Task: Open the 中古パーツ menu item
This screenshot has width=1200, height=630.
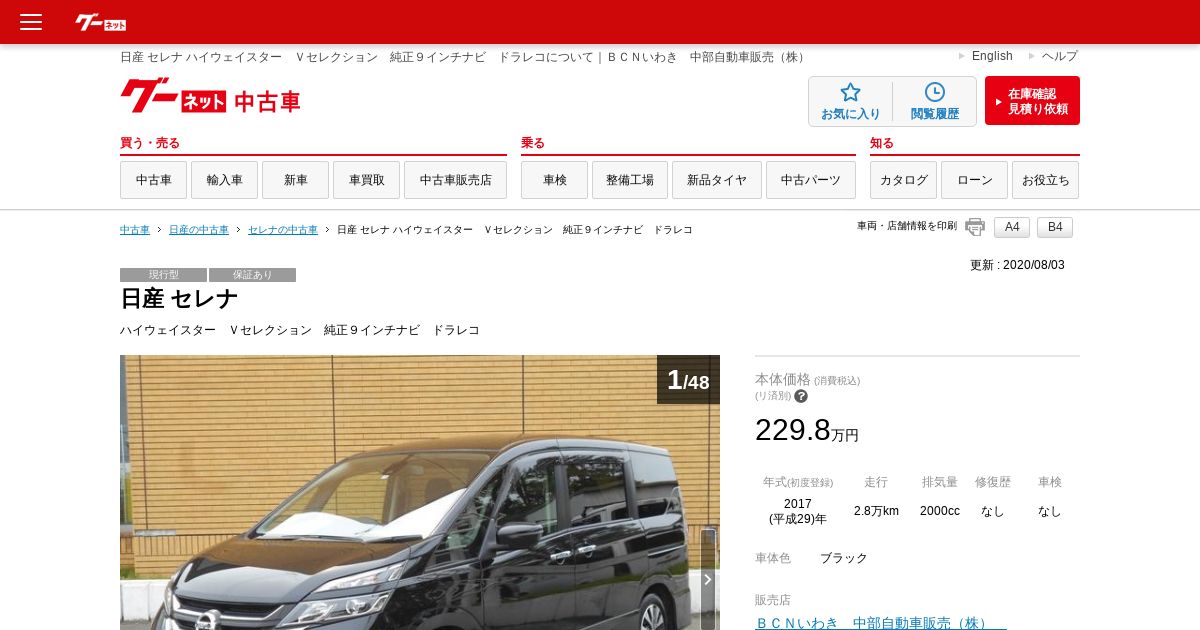Action: pyautogui.click(x=811, y=180)
